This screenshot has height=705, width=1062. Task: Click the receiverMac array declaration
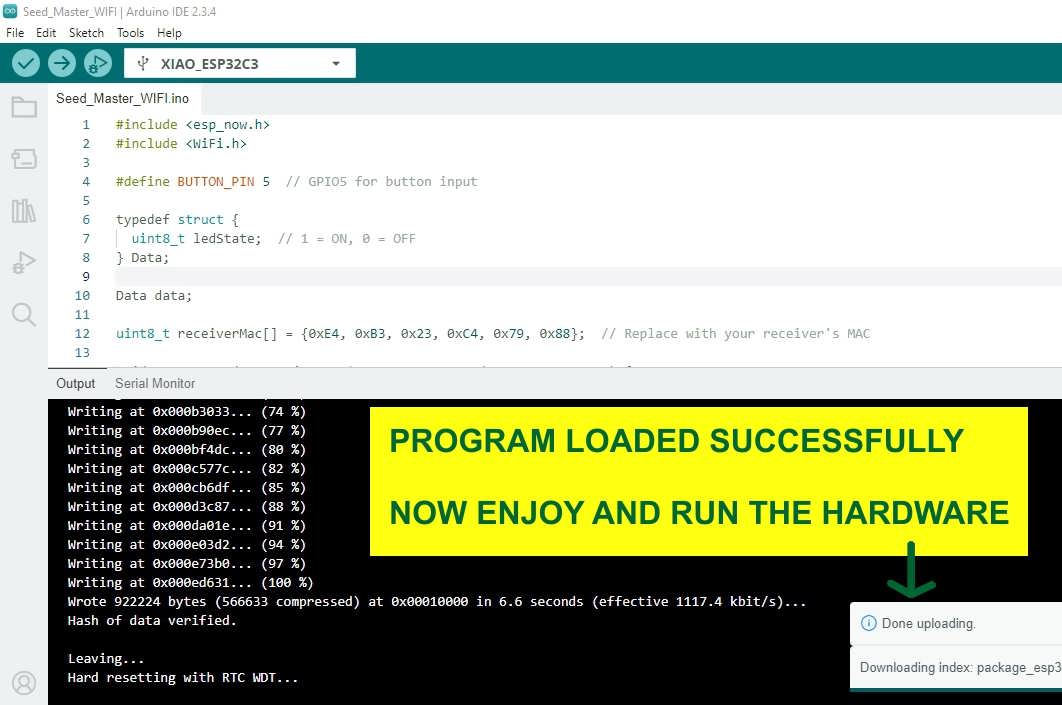click(x=350, y=333)
